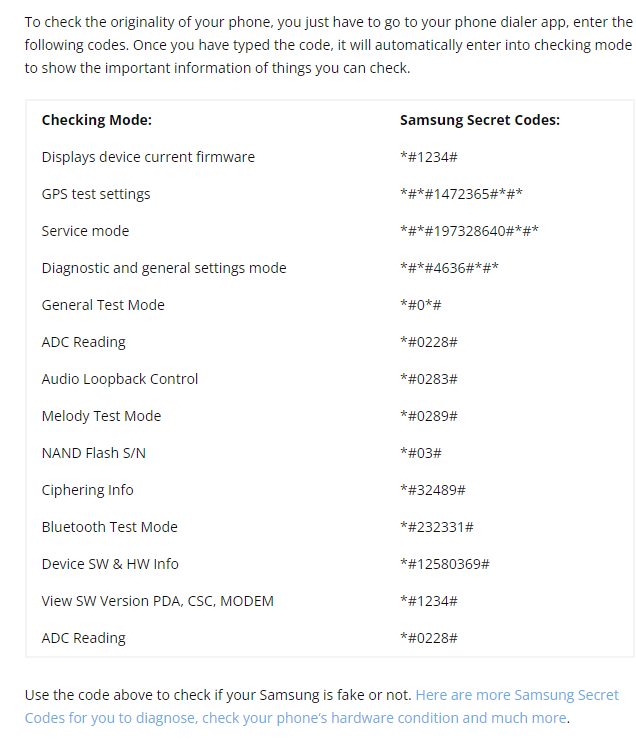Screen dimensions: 636x741
Task: Click 'View SW Version PDA, CSC, MODEM' label
Action: (157, 601)
